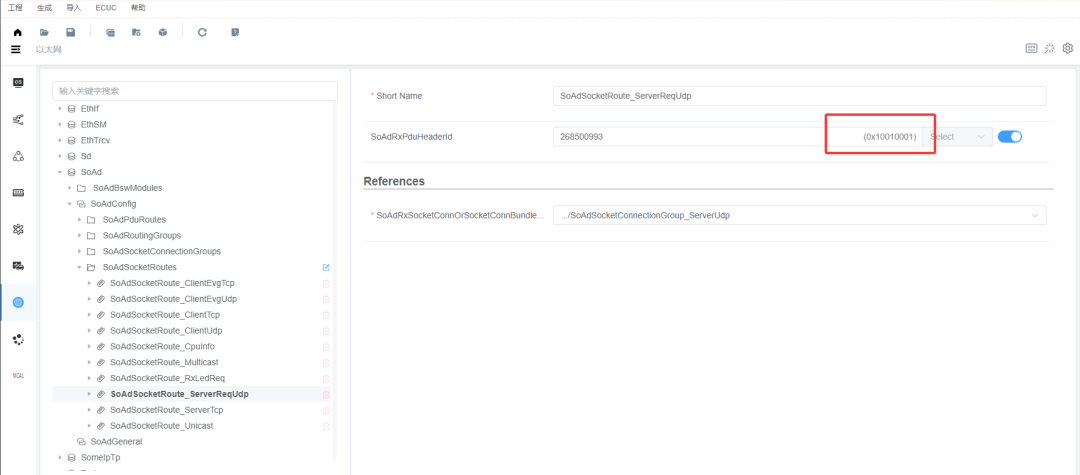The height and width of the screenshot is (475, 1080).
Task: Save project with the floppy disk icon
Action: (x=70, y=32)
